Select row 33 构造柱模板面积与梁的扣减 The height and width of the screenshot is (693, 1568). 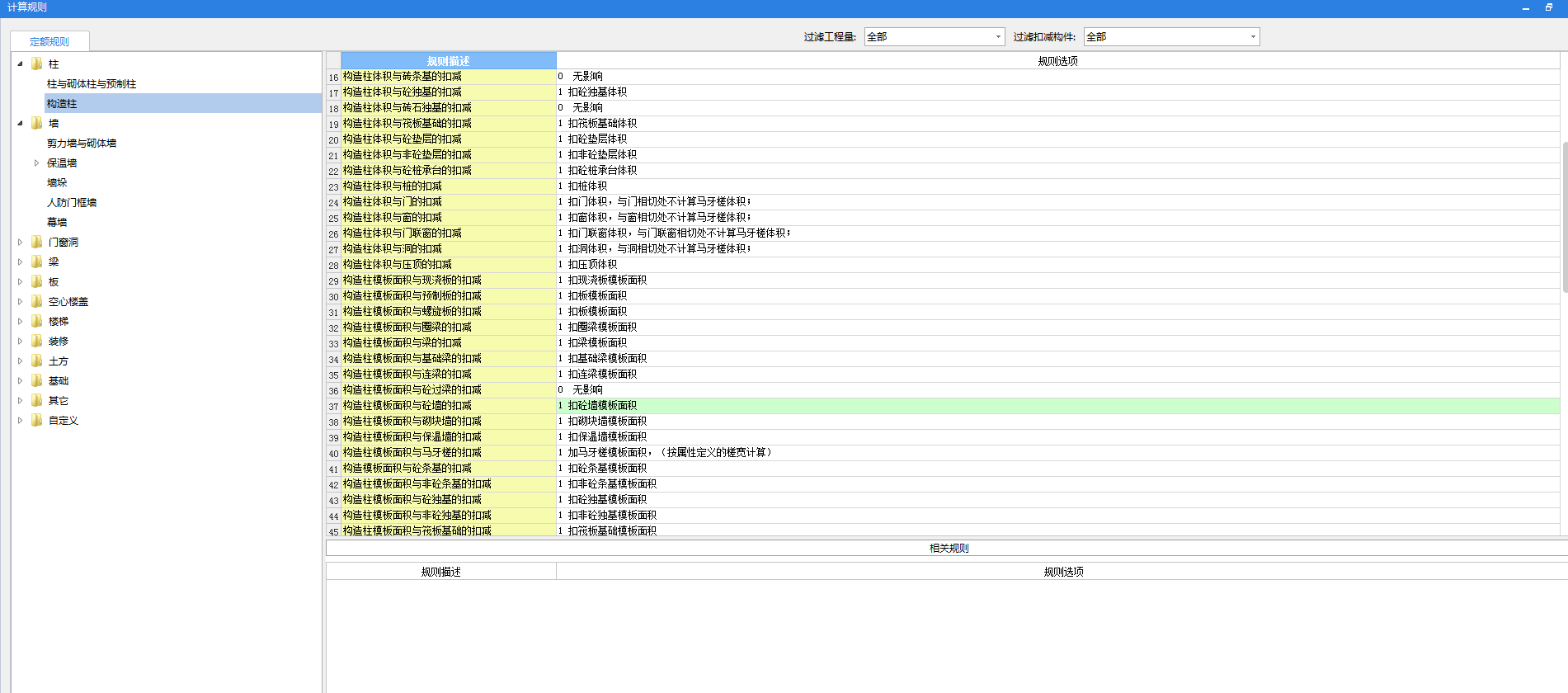(449, 342)
